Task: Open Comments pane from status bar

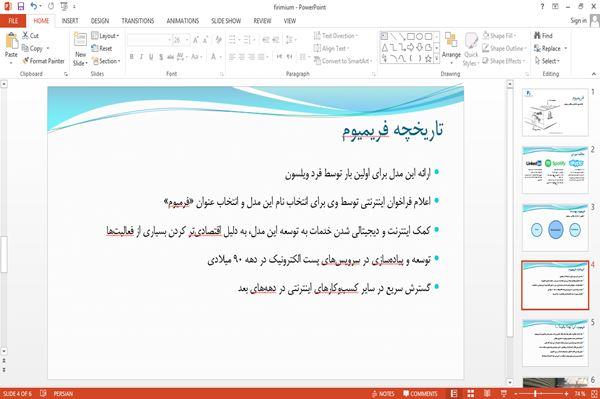Action: [420, 393]
